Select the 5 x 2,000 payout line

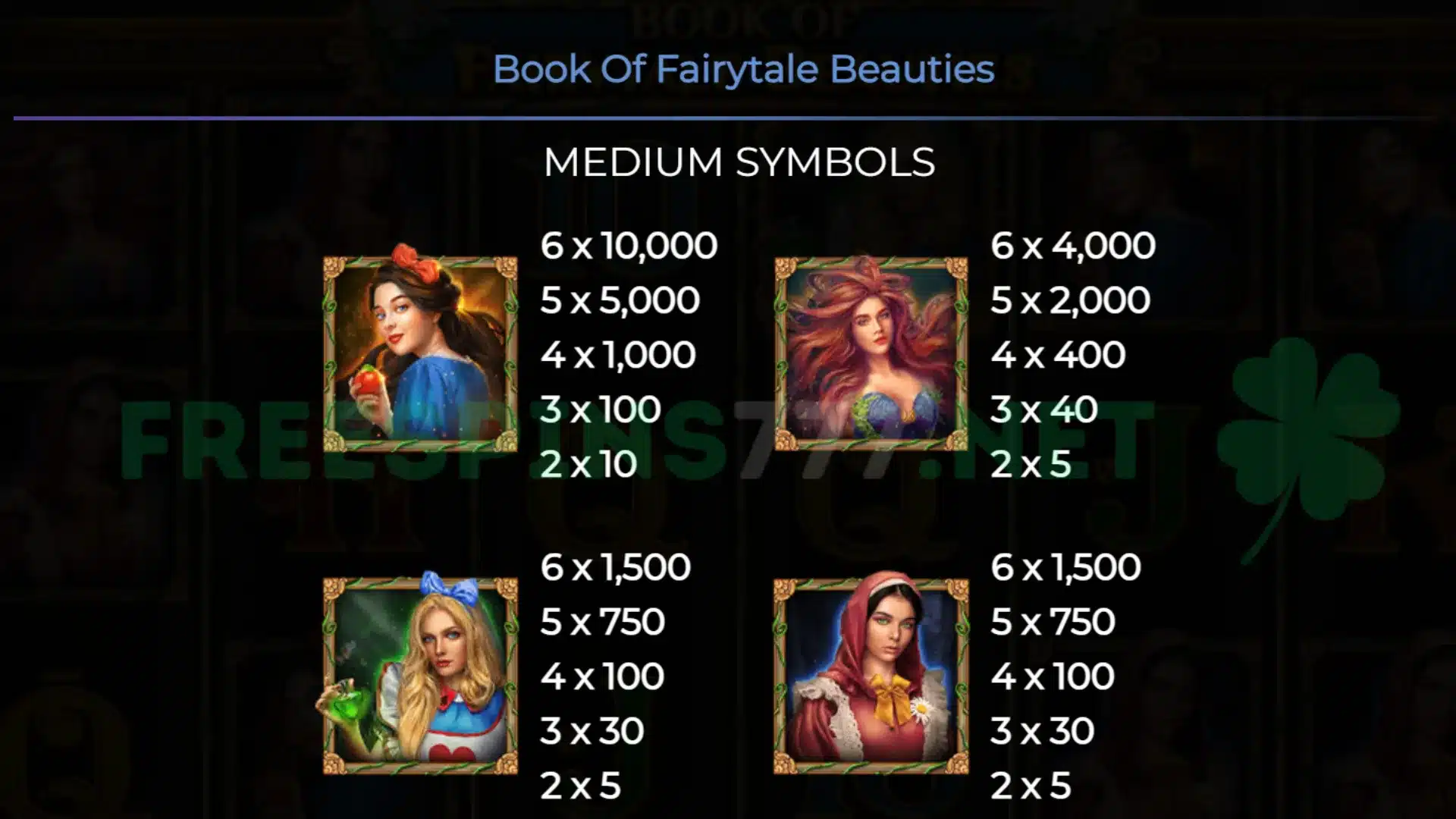[x=1070, y=300]
